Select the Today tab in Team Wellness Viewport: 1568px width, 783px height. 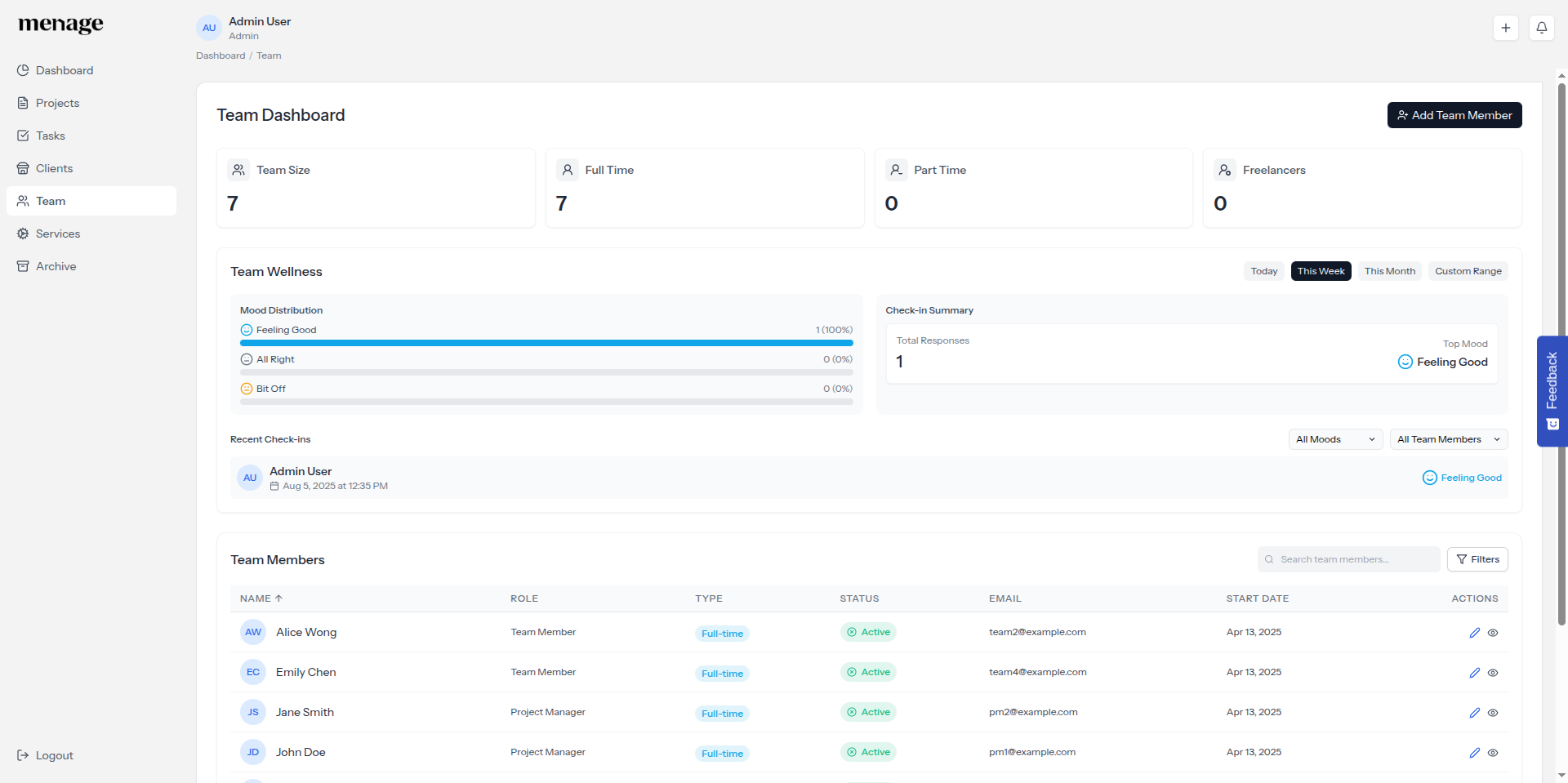coord(1264,271)
